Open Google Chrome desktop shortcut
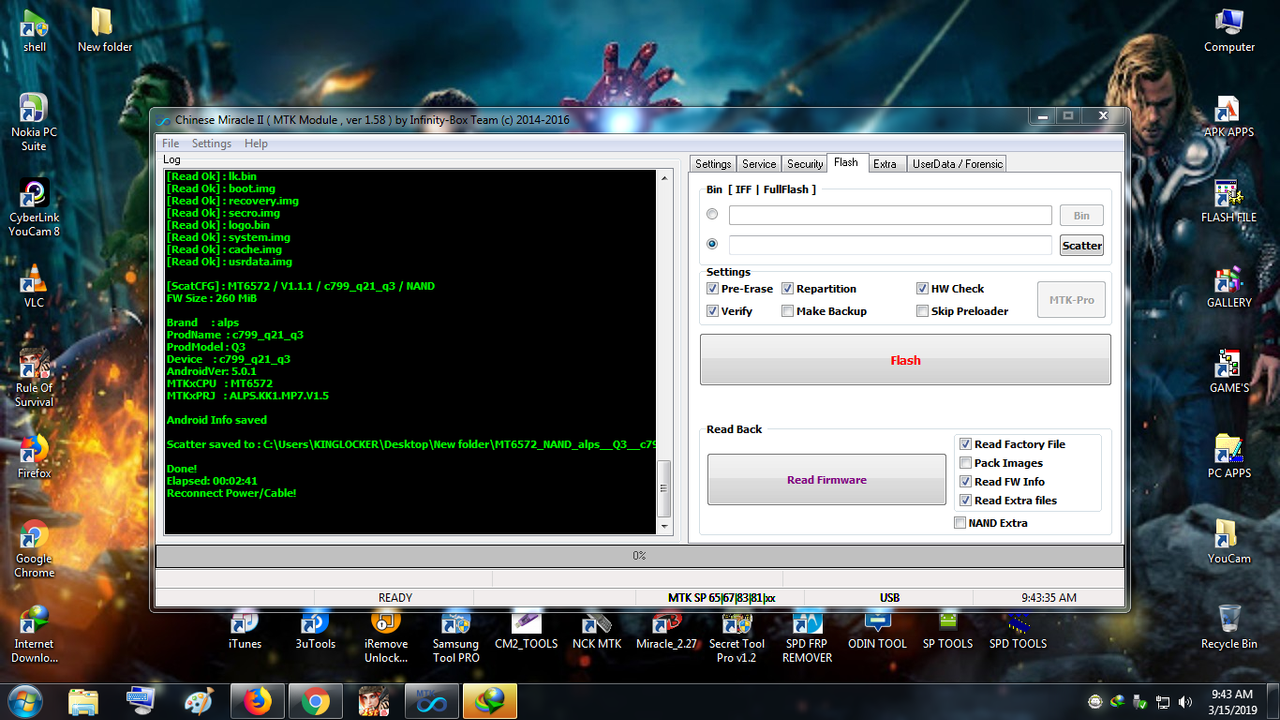This screenshot has height=720, width=1280. 34,549
